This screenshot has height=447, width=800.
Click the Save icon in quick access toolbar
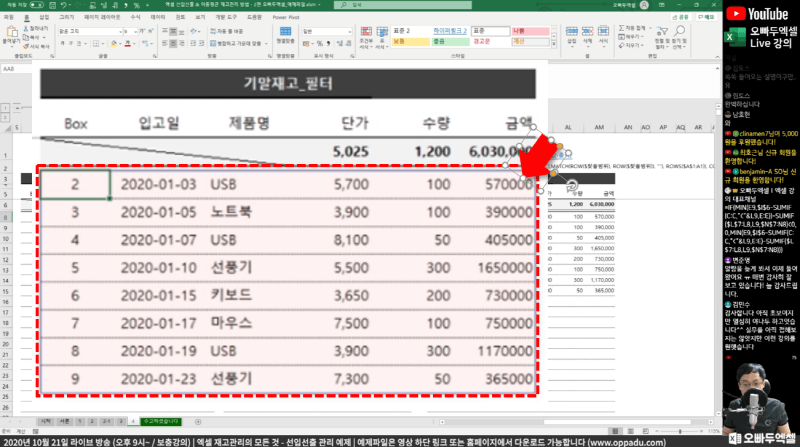pos(53,5)
